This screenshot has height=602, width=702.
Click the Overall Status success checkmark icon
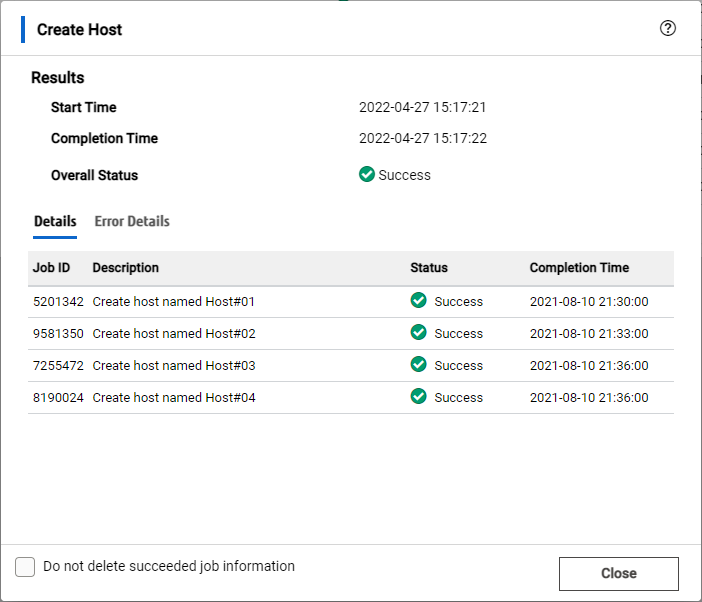tap(367, 175)
